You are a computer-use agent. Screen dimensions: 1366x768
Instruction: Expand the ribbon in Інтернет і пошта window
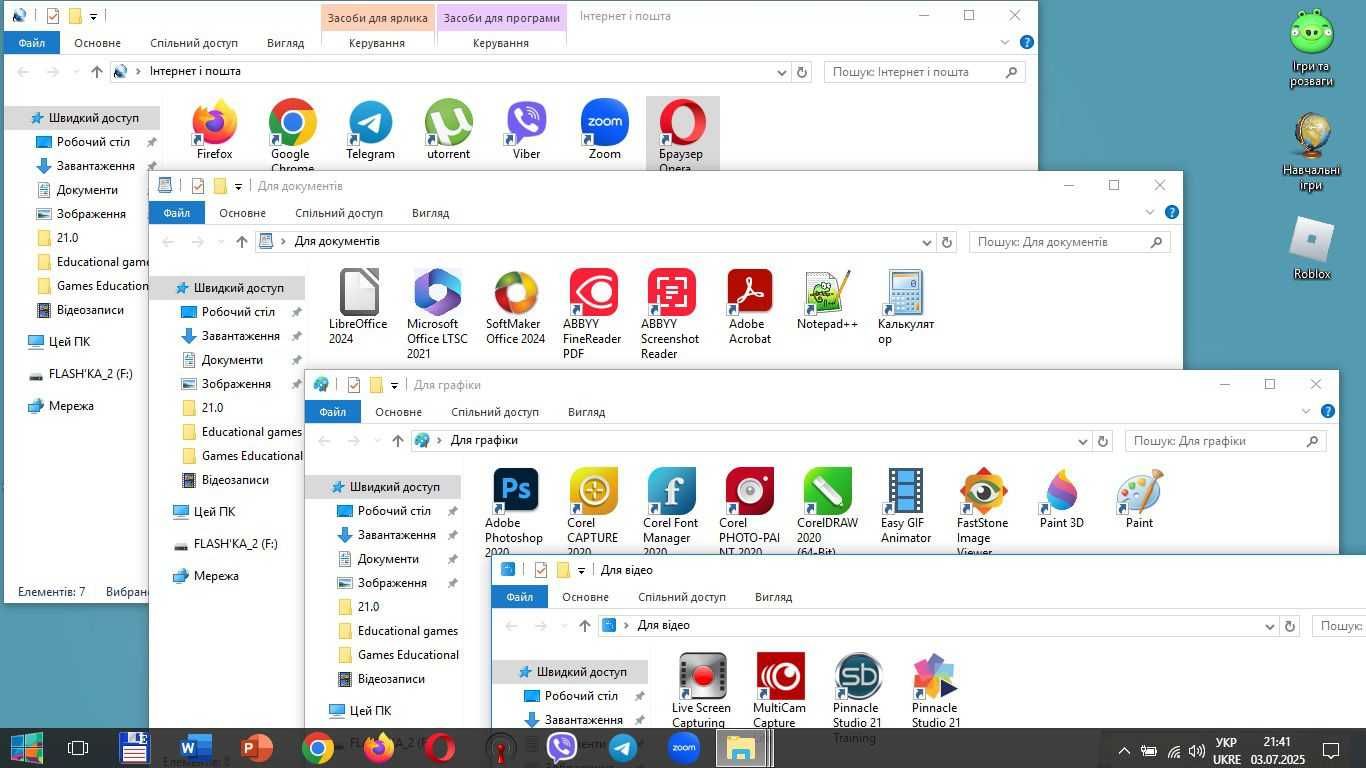1006,42
